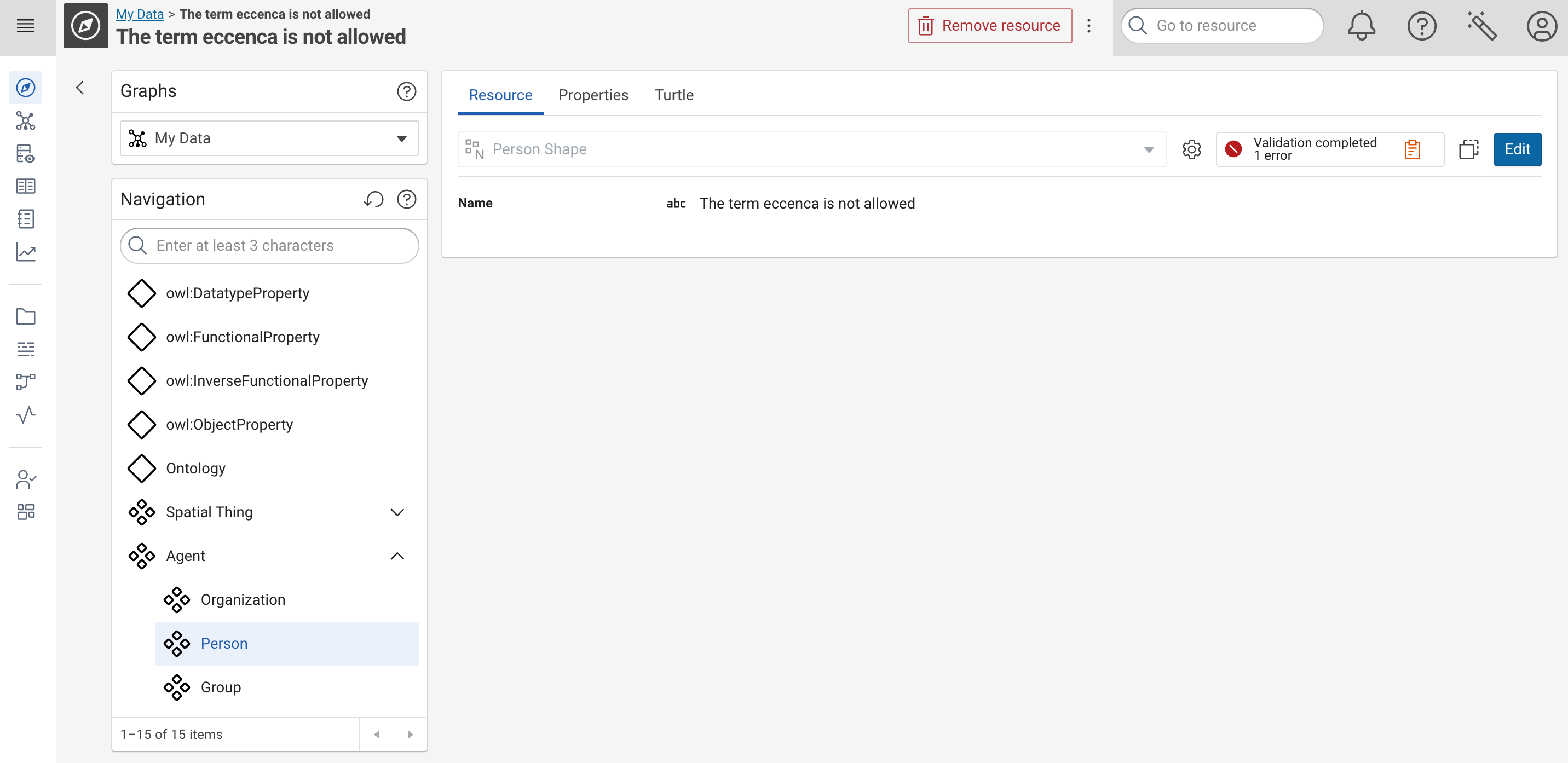Switch to the Properties tab
Viewport: 1568px width, 763px height.
coord(593,95)
